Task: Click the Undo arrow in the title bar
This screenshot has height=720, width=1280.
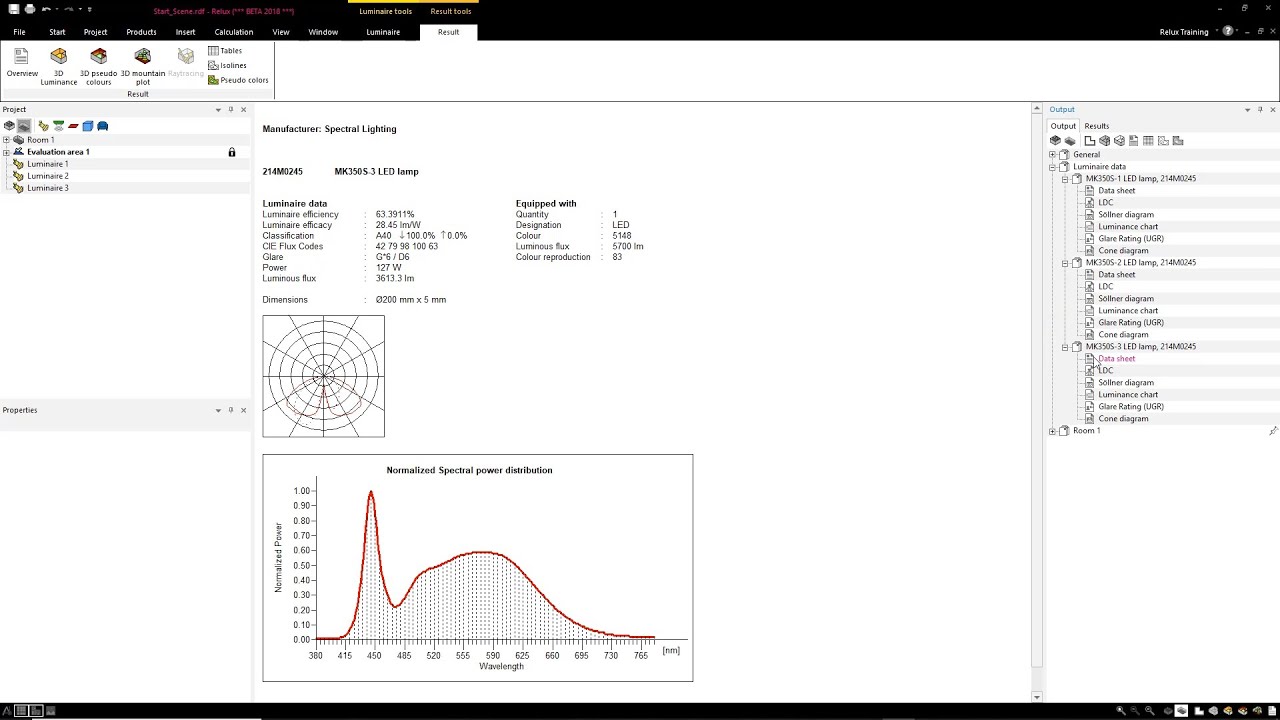Action: 46,9
